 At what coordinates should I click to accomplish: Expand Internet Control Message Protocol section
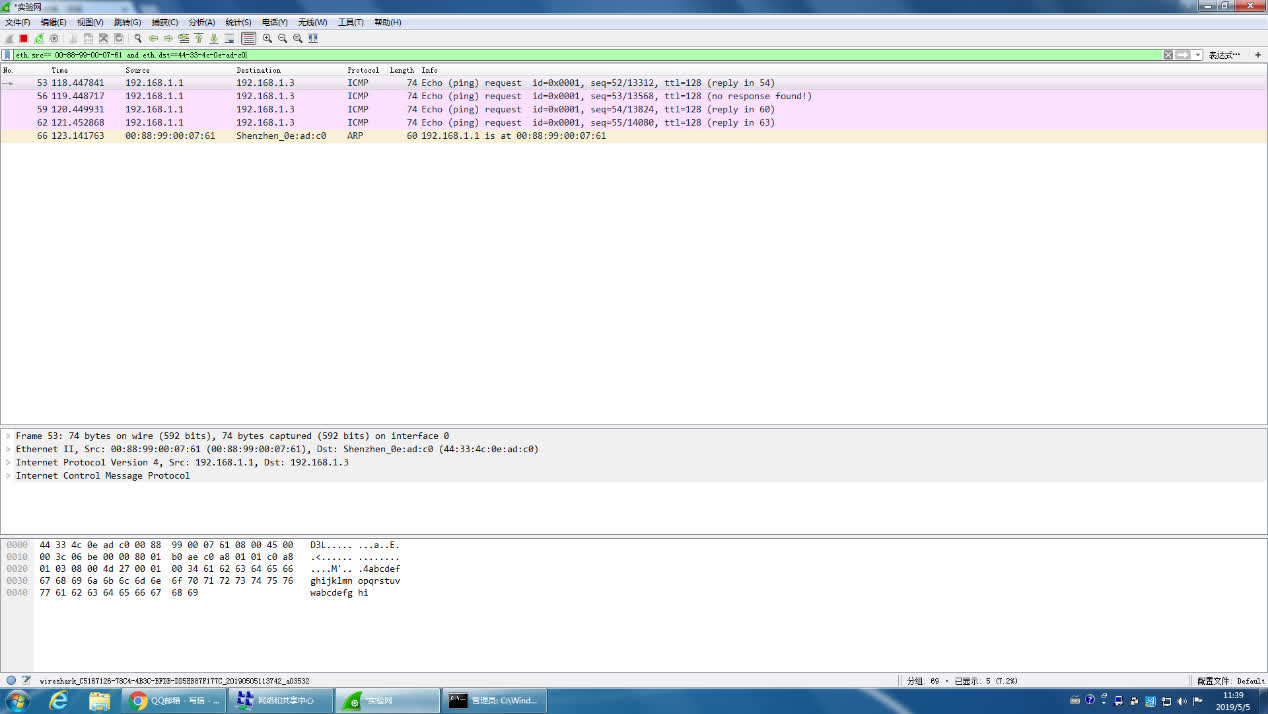[8, 476]
